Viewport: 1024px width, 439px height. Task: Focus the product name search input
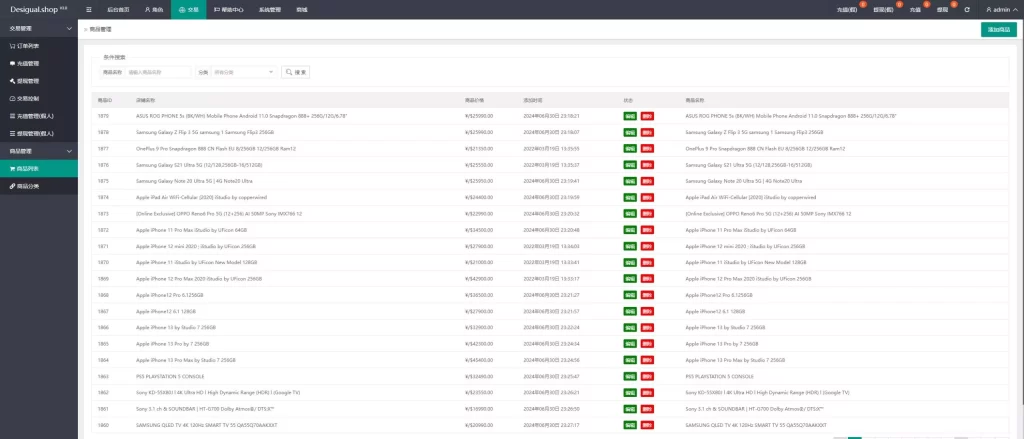click(x=158, y=72)
